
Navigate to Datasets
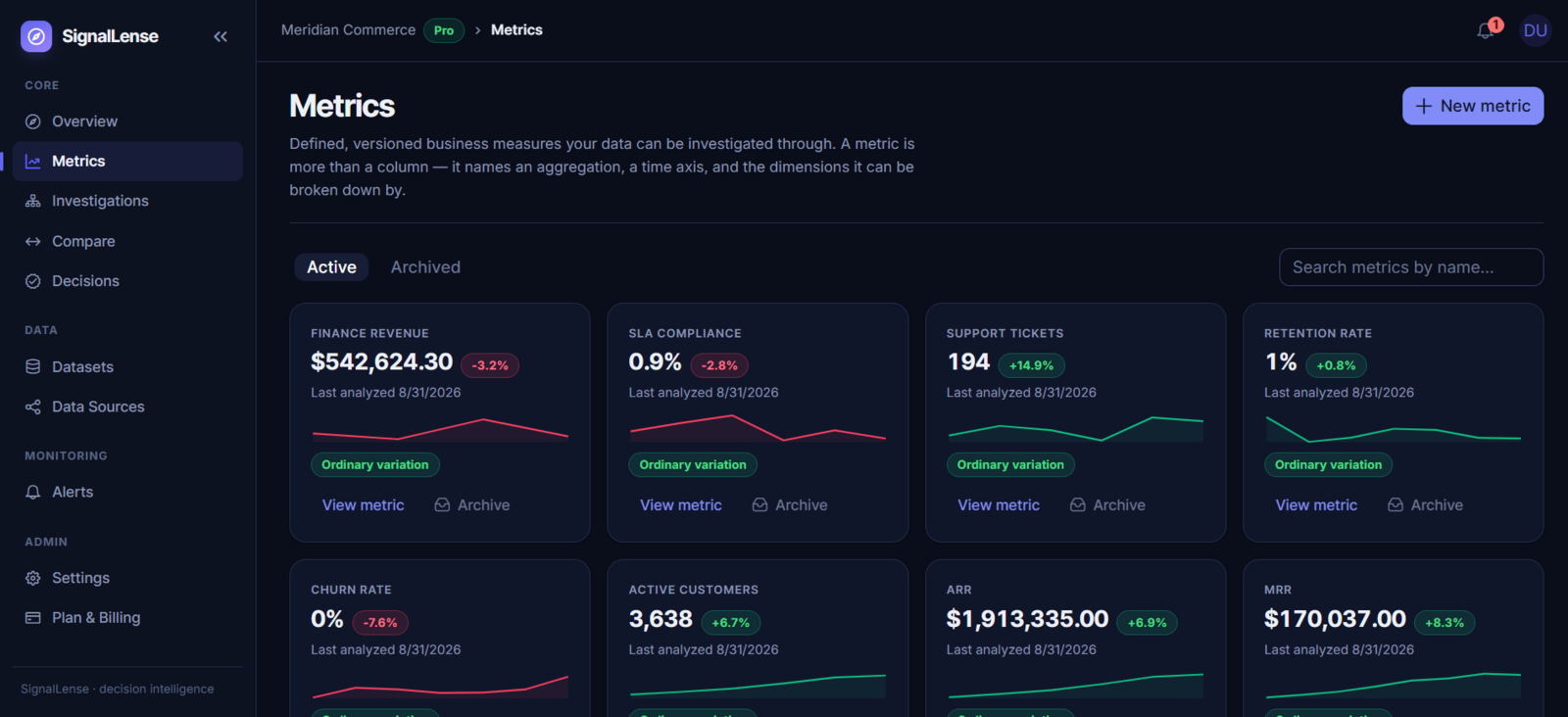point(127,366)
